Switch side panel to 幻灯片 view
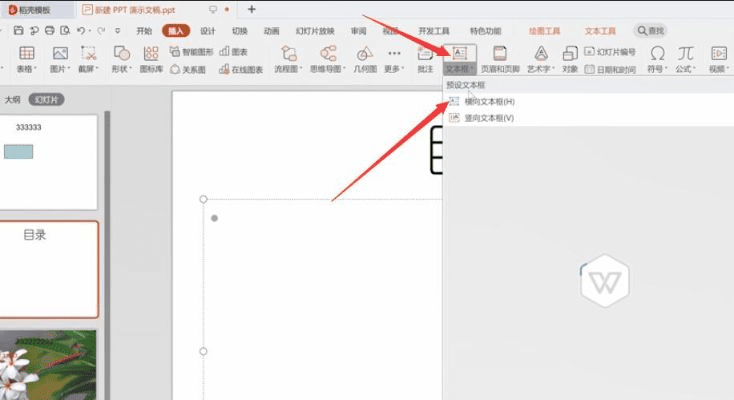734x400 pixels. click(46, 100)
